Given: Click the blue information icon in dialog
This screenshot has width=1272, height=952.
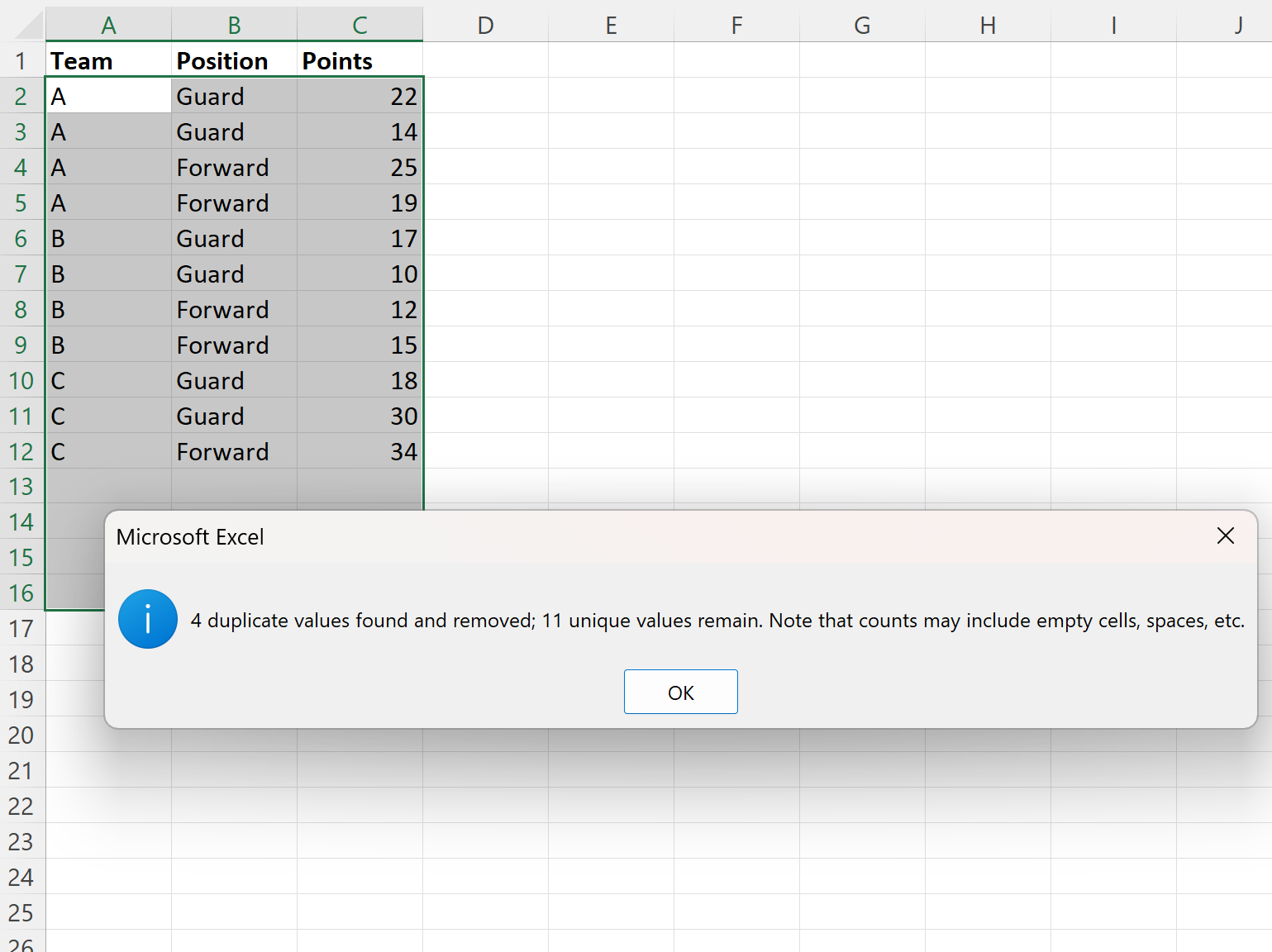Looking at the screenshot, I should 148,619.
